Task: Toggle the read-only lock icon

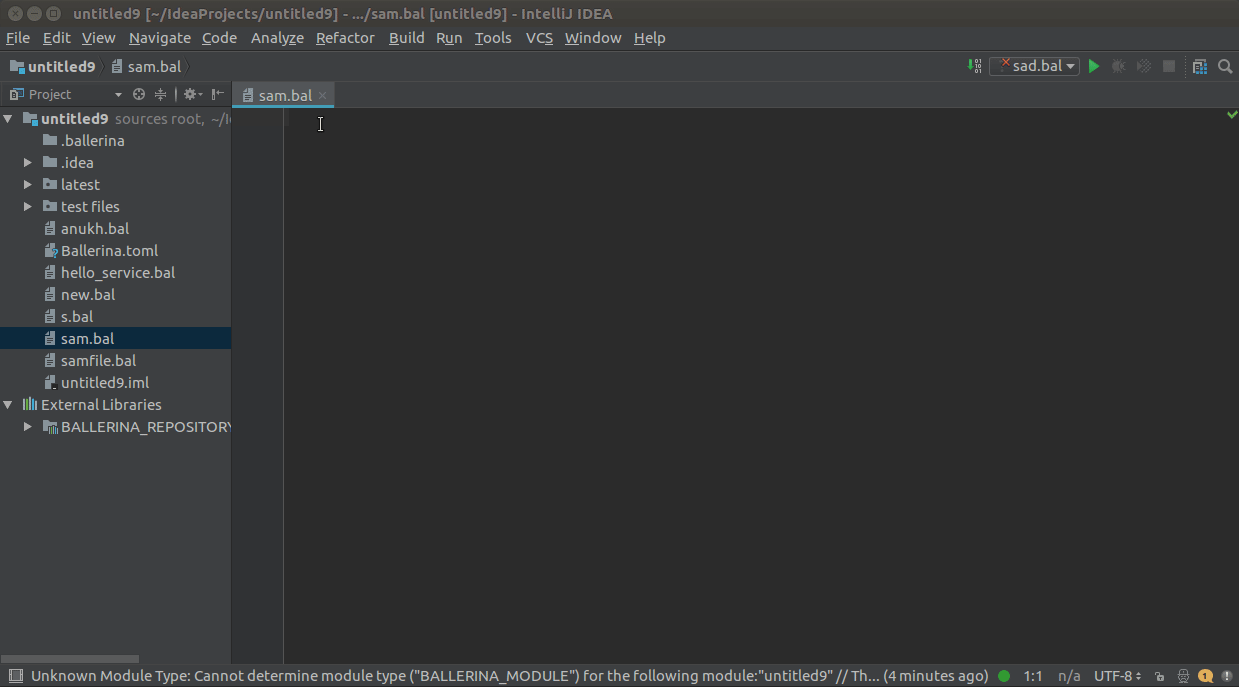Action: [x=1160, y=676]
